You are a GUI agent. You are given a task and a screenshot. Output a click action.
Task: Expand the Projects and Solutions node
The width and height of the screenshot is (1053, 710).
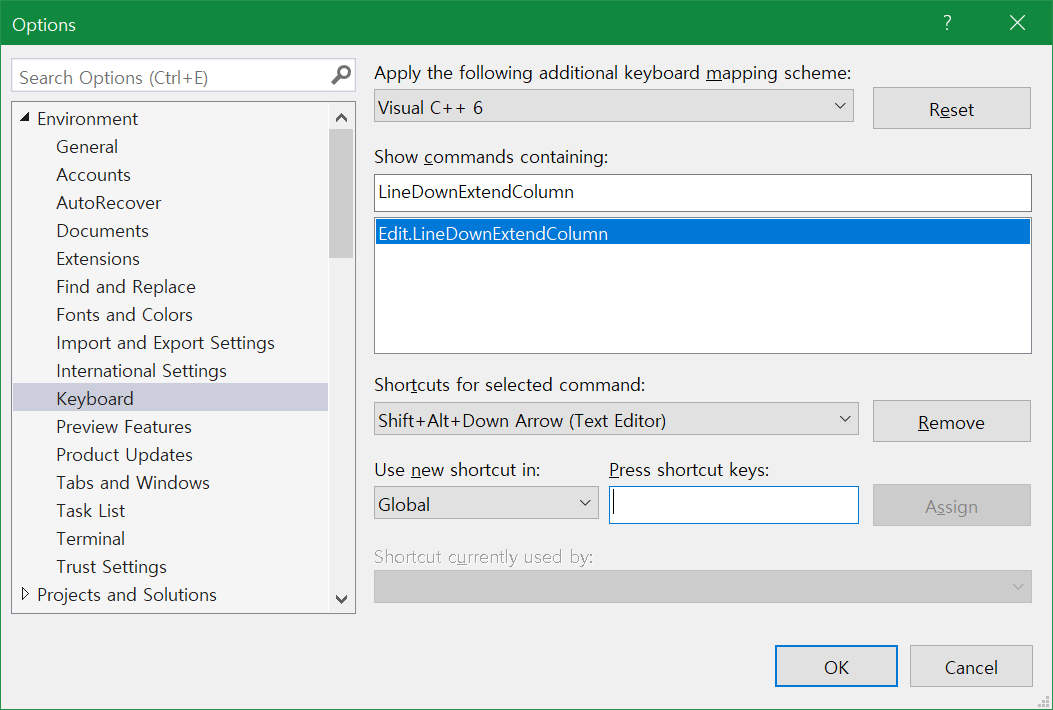[x=26, y=594]
